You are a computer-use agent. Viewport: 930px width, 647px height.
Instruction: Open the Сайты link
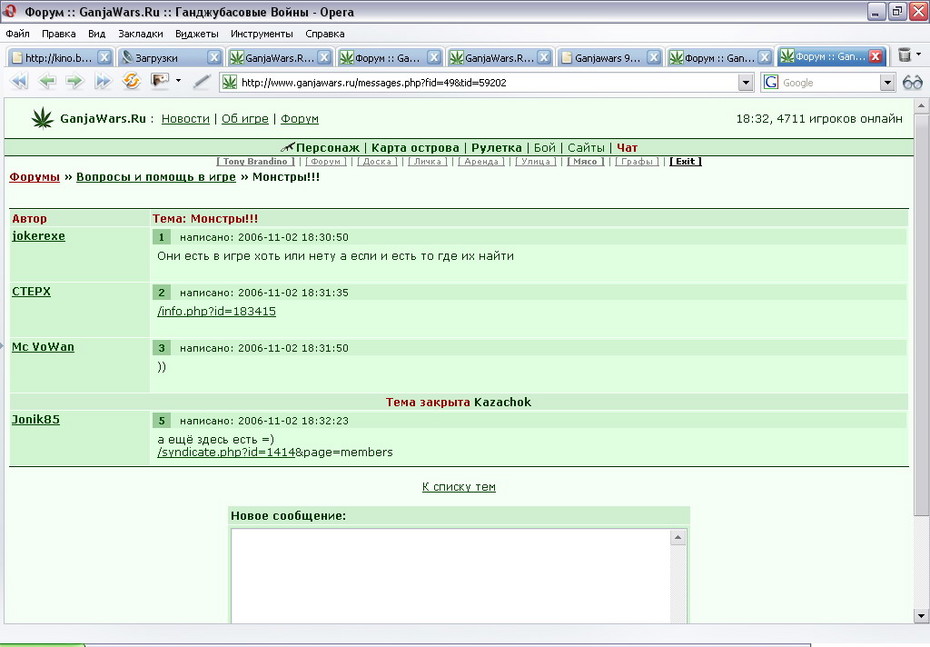[586, 148]
